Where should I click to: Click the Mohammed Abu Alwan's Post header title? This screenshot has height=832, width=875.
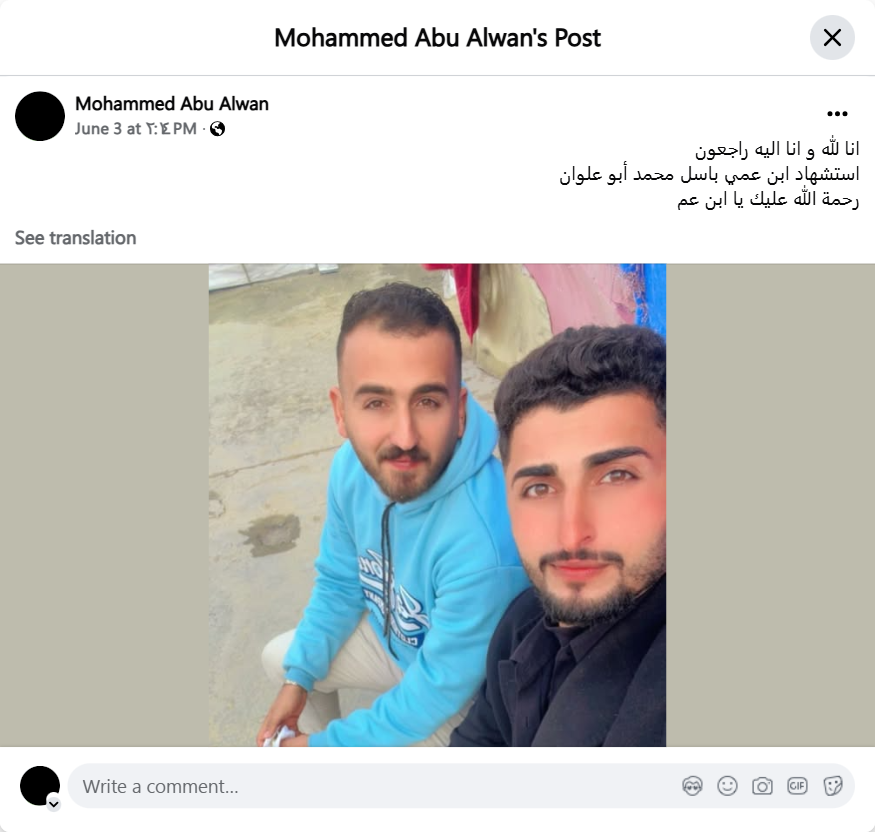pos(438,38)
